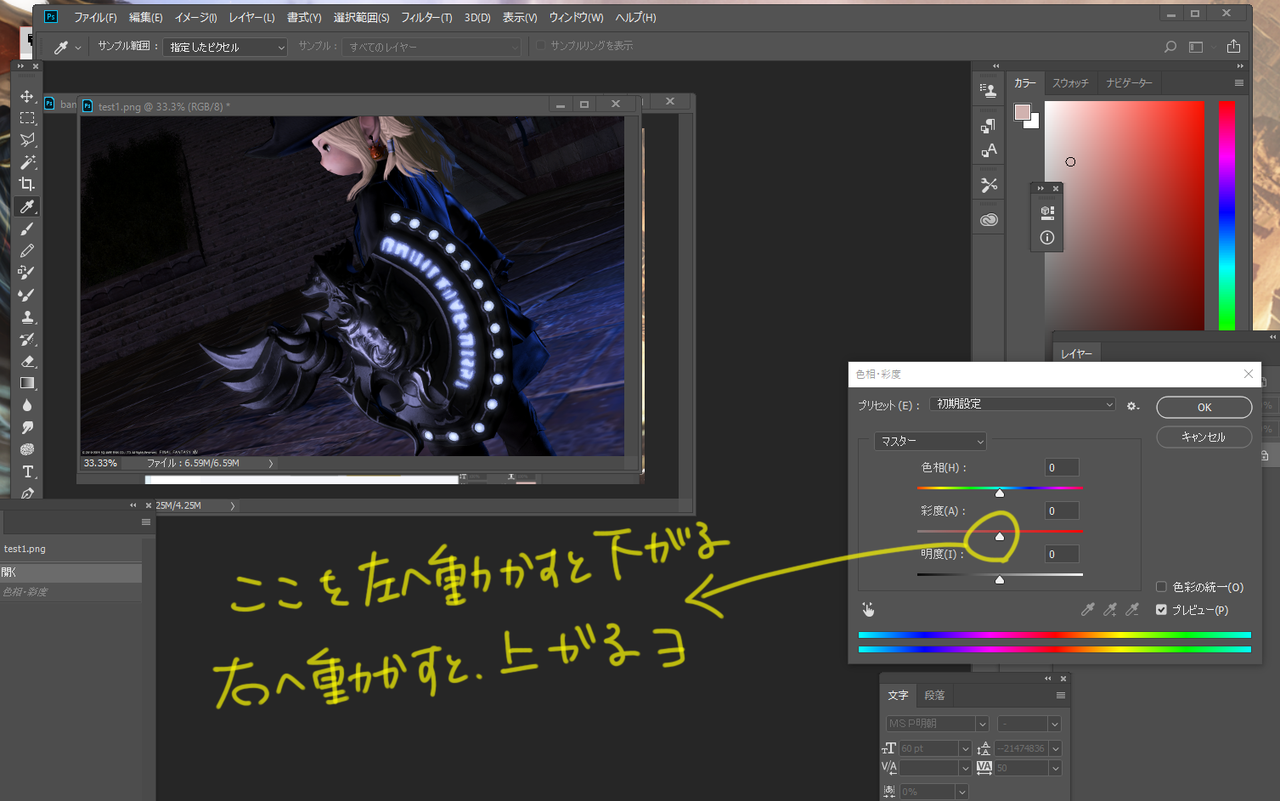The width and height of the screenshot is (1280, 801).
Task: Open the フィルター menu
Action: 427,17
